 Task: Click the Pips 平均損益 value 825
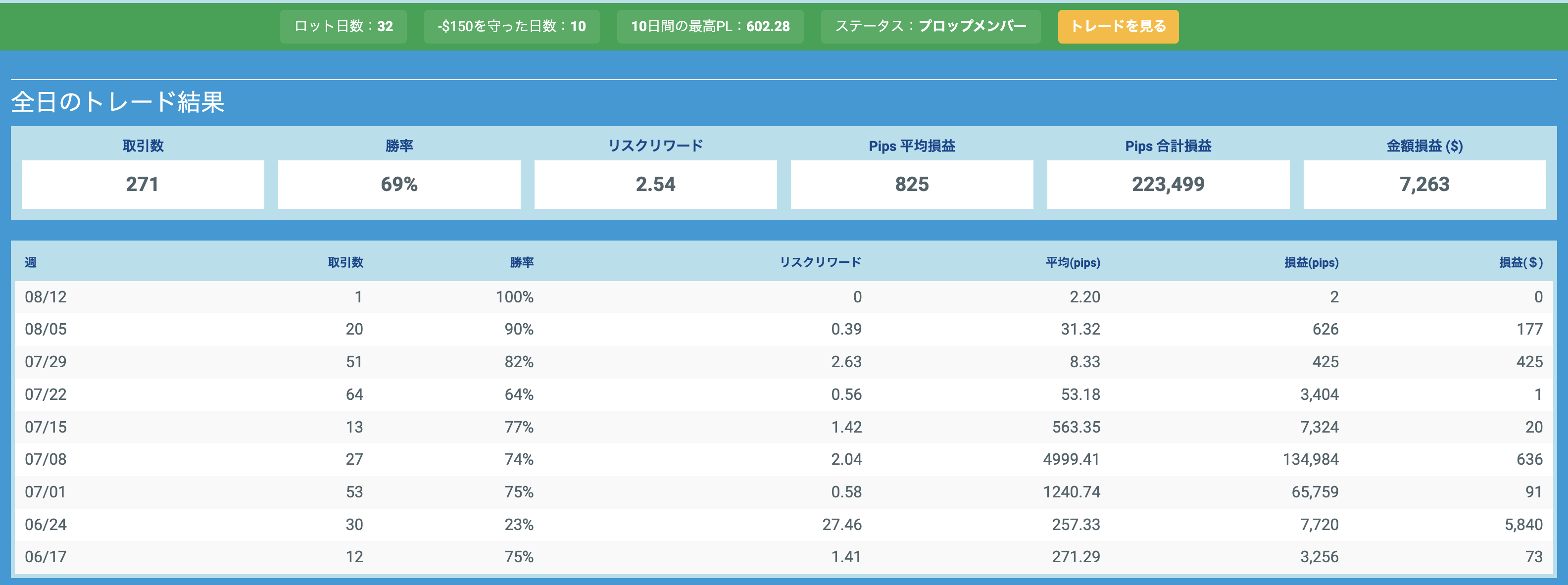point(912,184)
